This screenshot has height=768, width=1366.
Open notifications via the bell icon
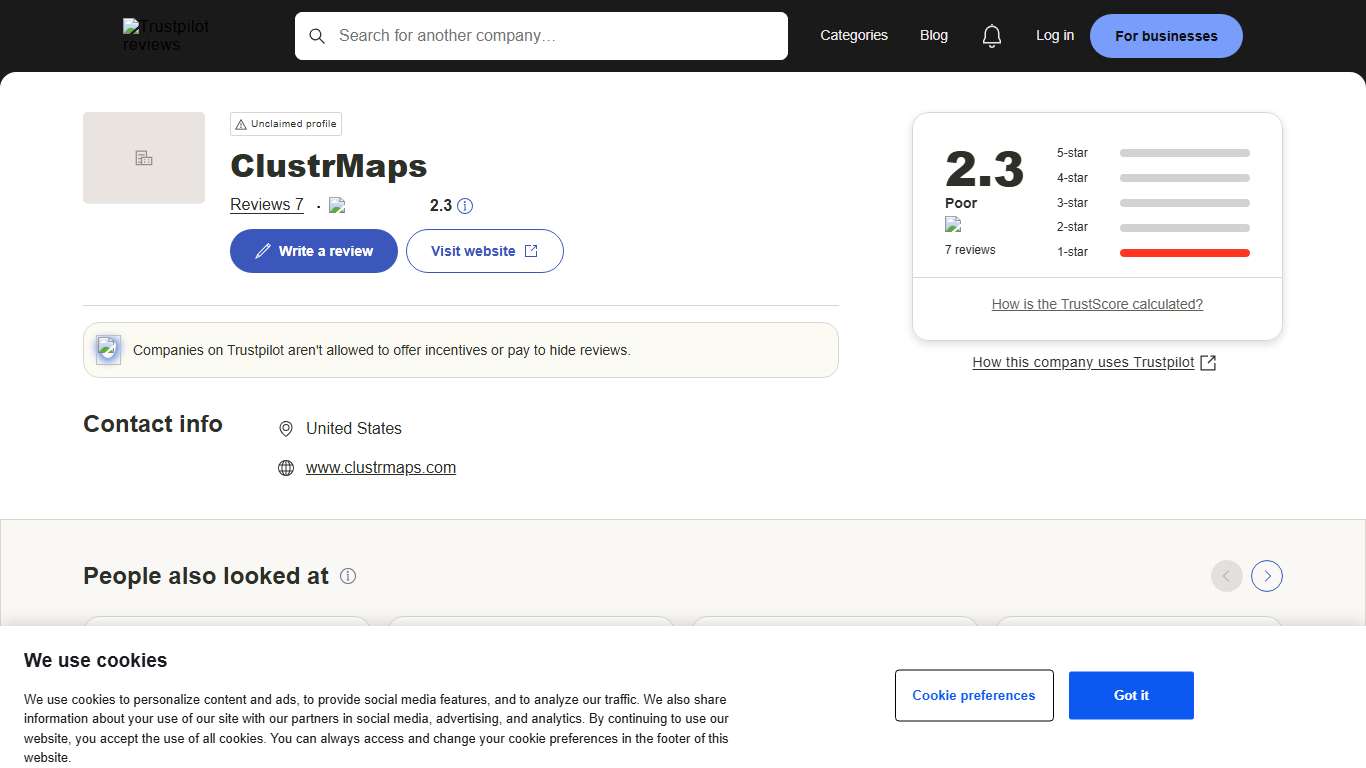(x=992, y=35)
